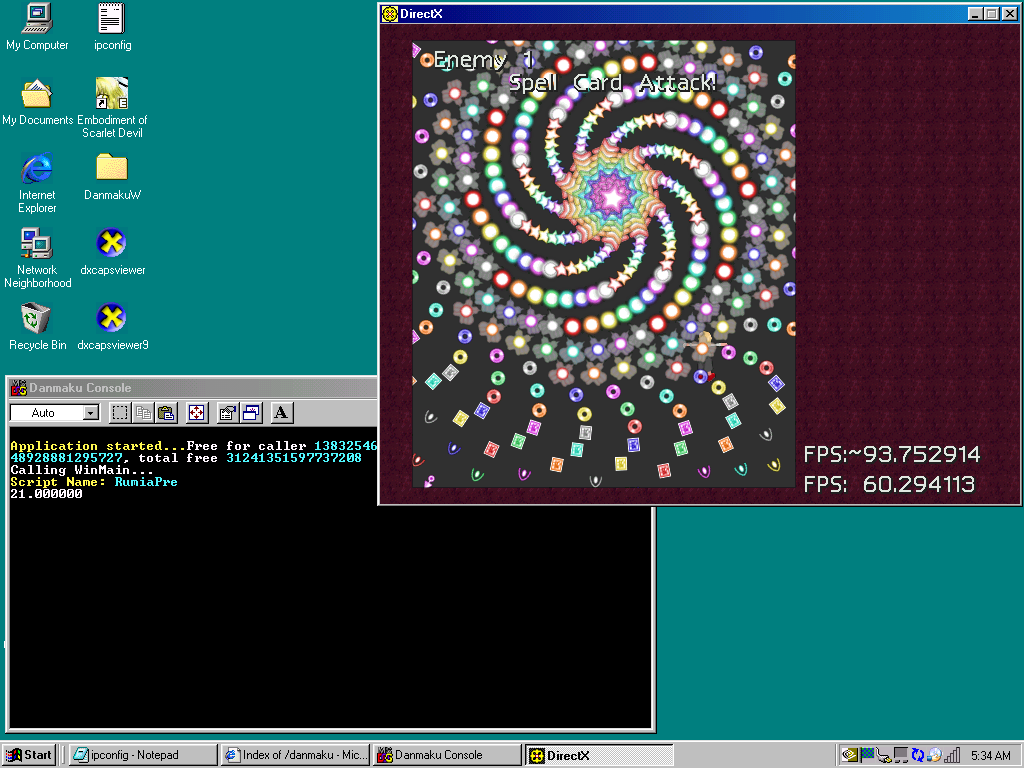The height and width of the screenshot is (768, 1024).
Task: Click the white star at spiral center
Action: pyautogui.click(x=613, y=197)
